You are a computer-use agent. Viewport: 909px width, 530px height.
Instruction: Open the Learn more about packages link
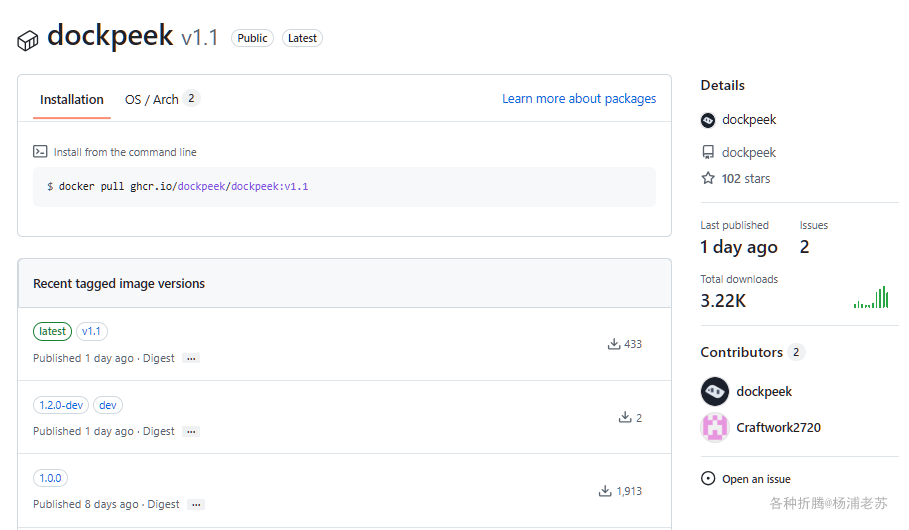tap(579, 99)
